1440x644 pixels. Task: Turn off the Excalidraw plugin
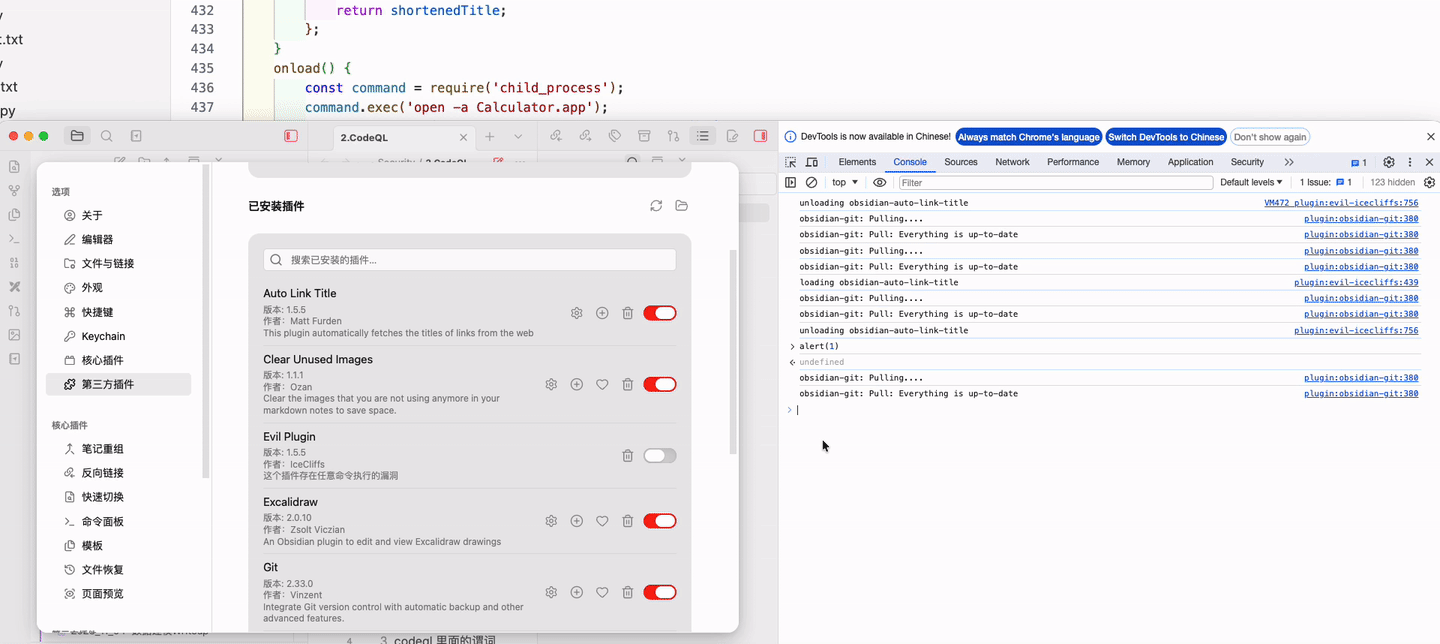point(659,521)
